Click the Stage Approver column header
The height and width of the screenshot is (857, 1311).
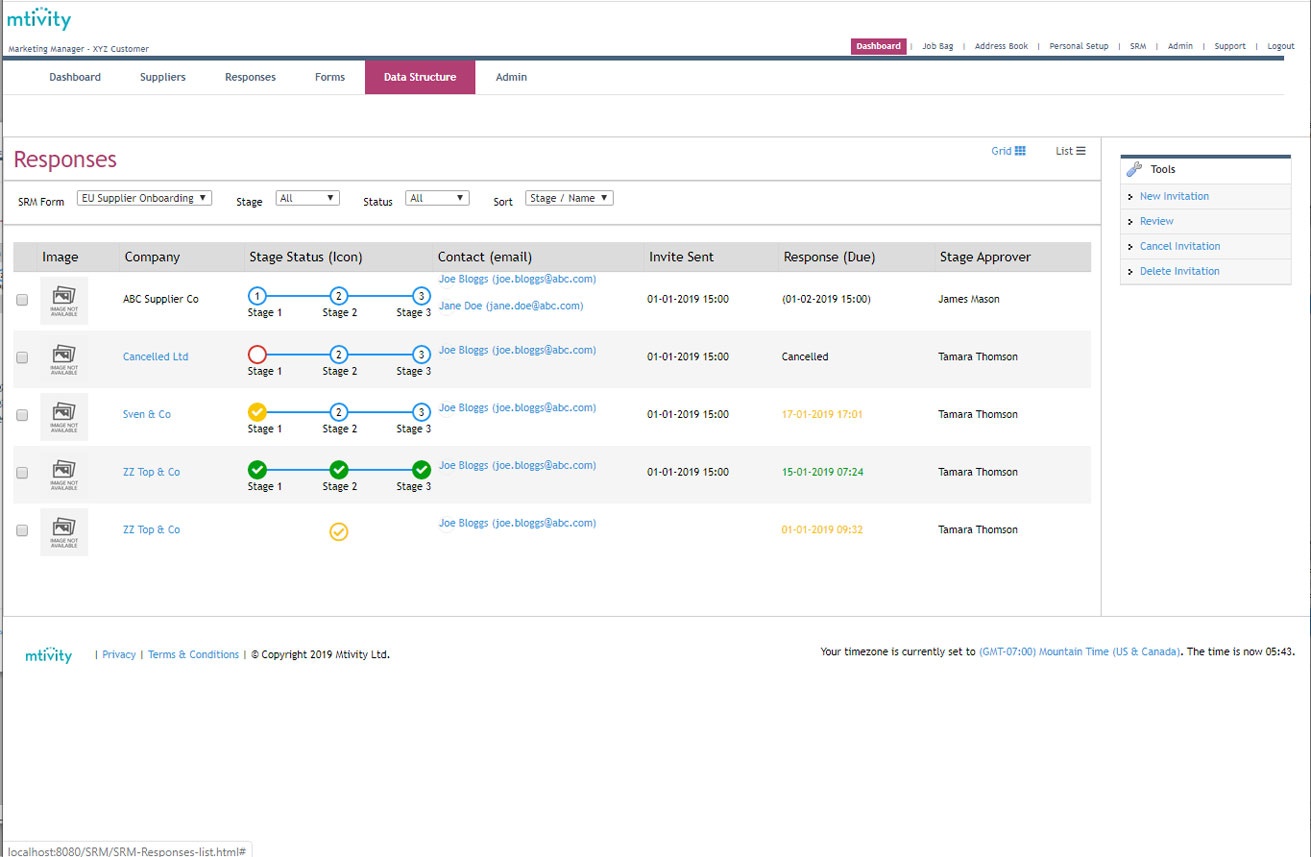[985, 257]
